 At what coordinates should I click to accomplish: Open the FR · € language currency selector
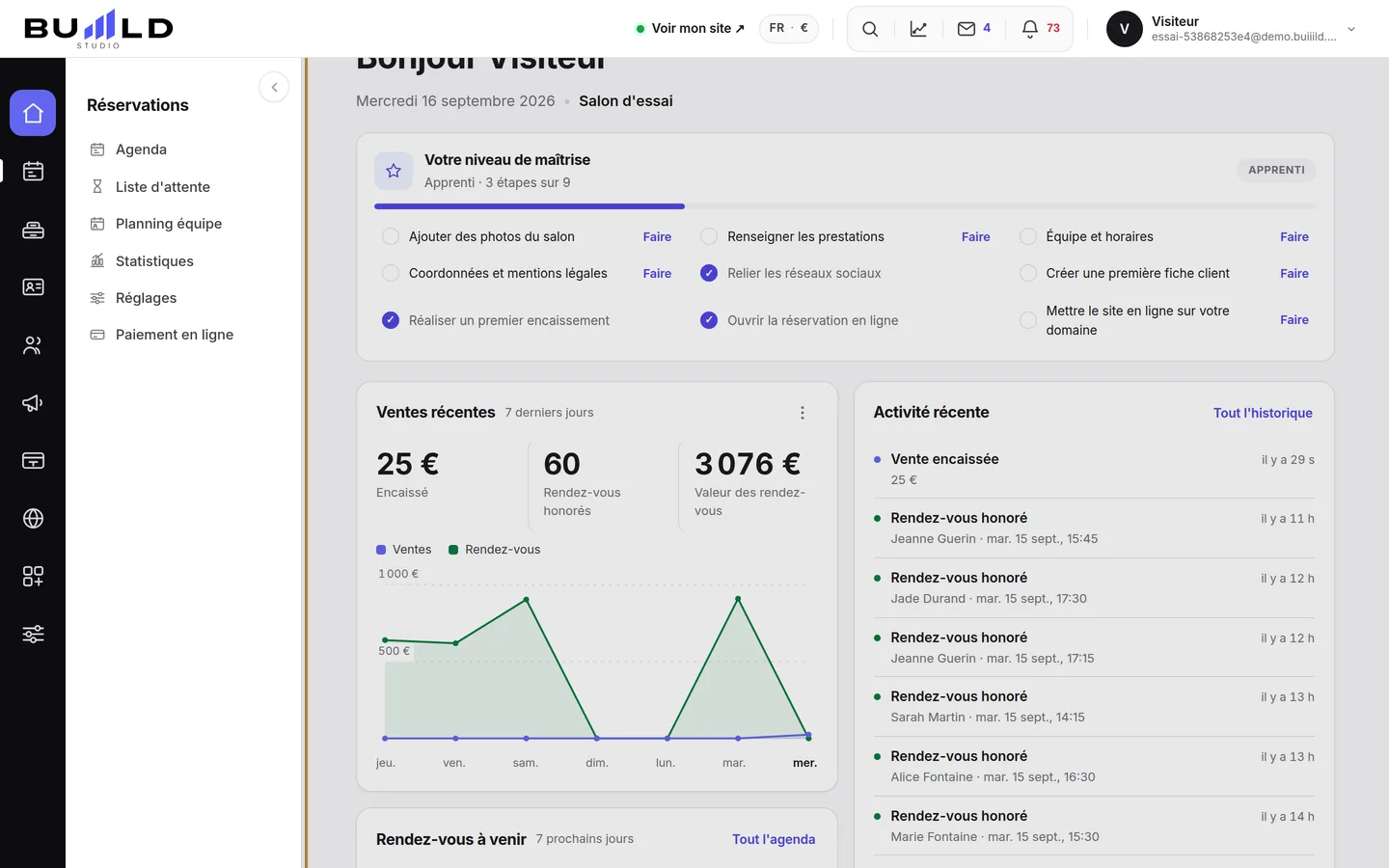coord(789,28)
